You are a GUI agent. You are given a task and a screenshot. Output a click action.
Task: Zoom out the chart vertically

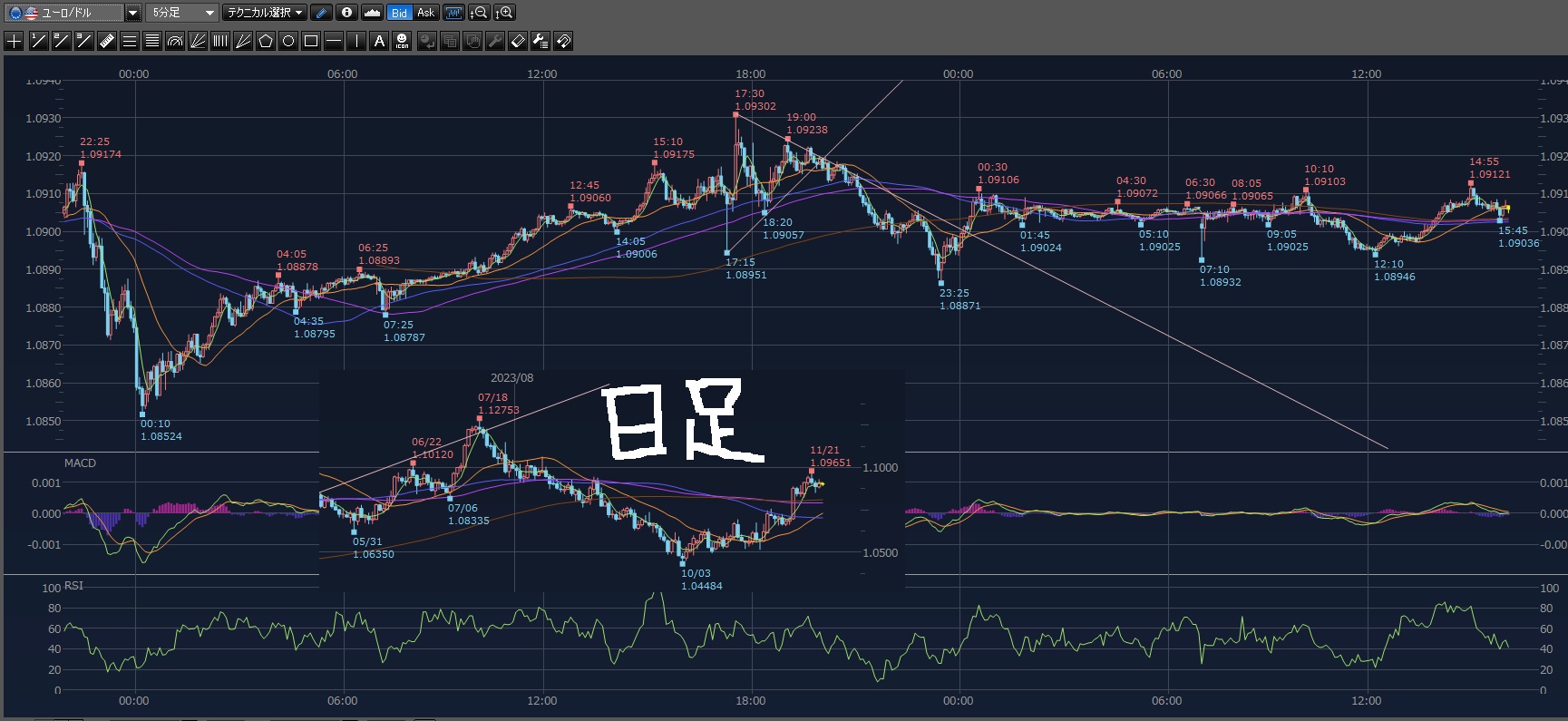click(479, 13)
